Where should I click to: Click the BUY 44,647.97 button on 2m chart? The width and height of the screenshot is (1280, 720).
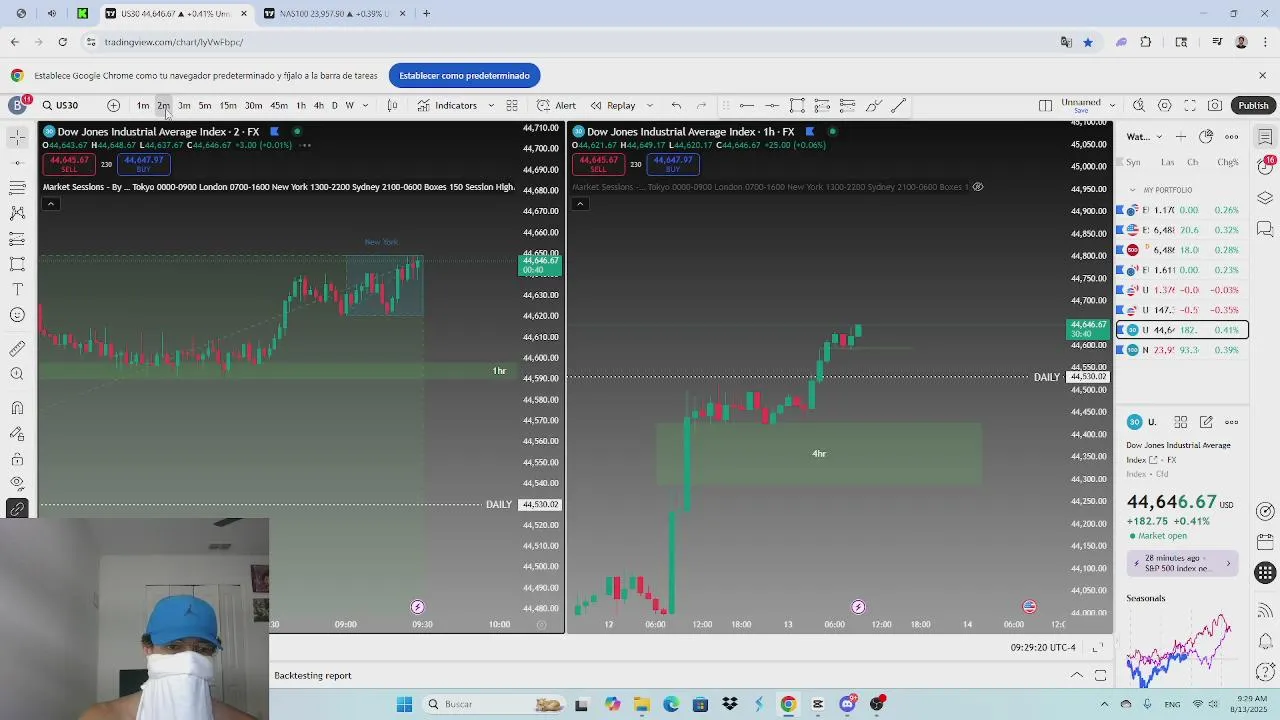[x=144, y=164]
